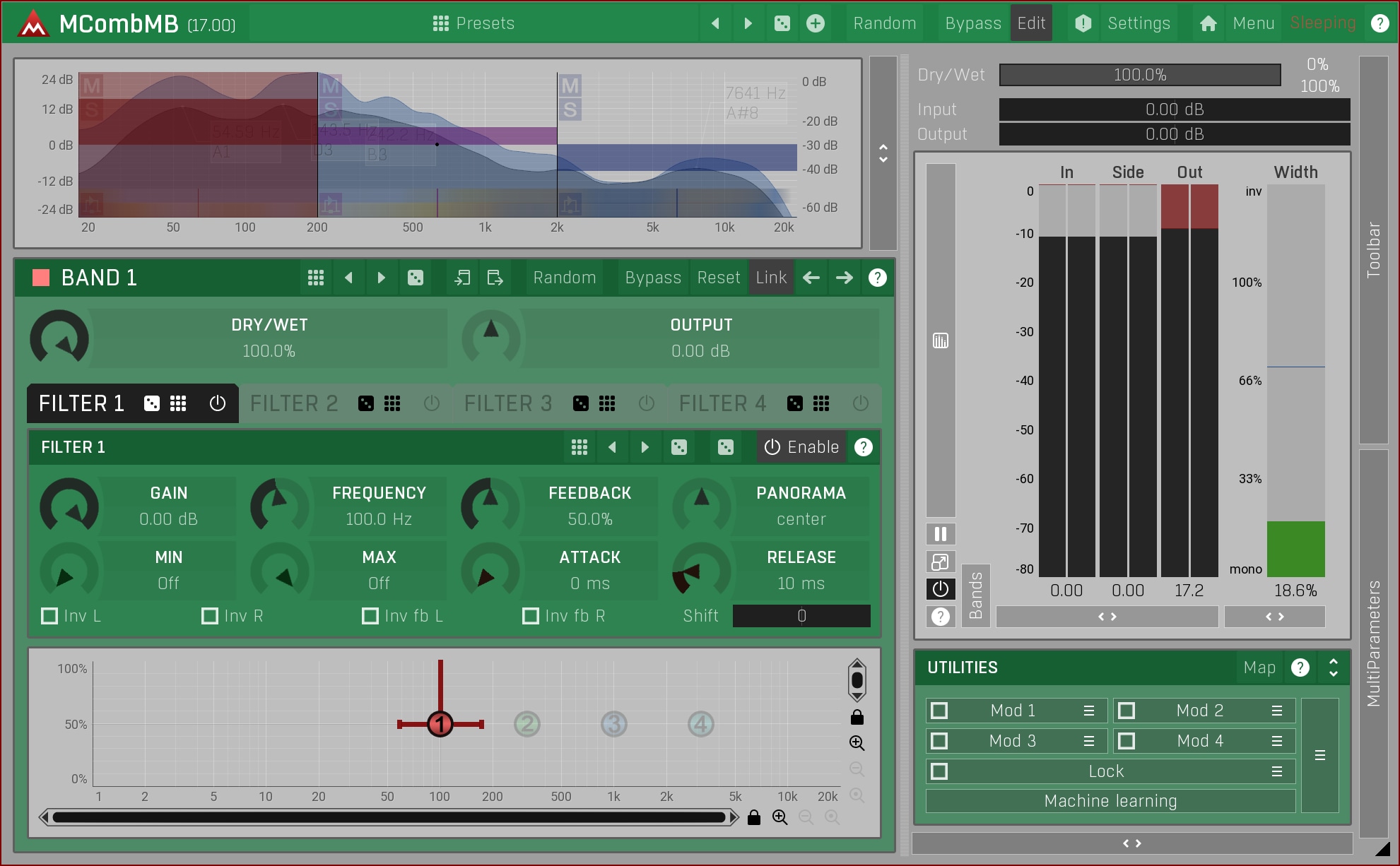1400x866 pixels.
Task: Check the Inv fb R checkbox
Action: [530, 616]
